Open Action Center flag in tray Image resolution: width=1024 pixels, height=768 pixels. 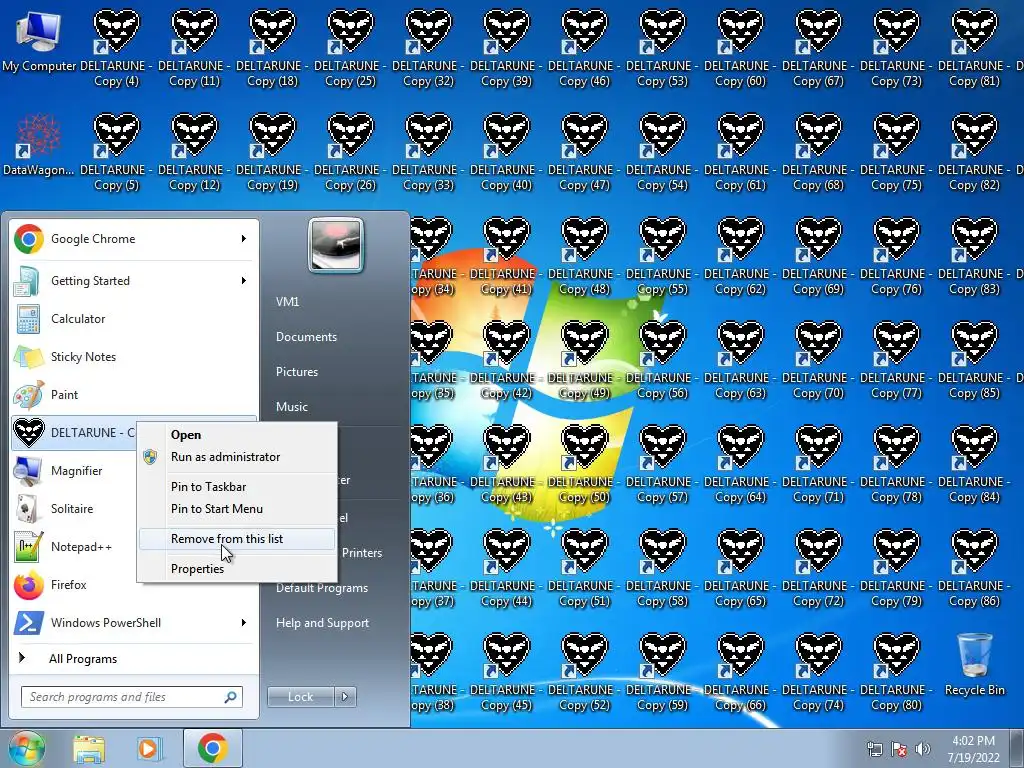tap(899, 748)
